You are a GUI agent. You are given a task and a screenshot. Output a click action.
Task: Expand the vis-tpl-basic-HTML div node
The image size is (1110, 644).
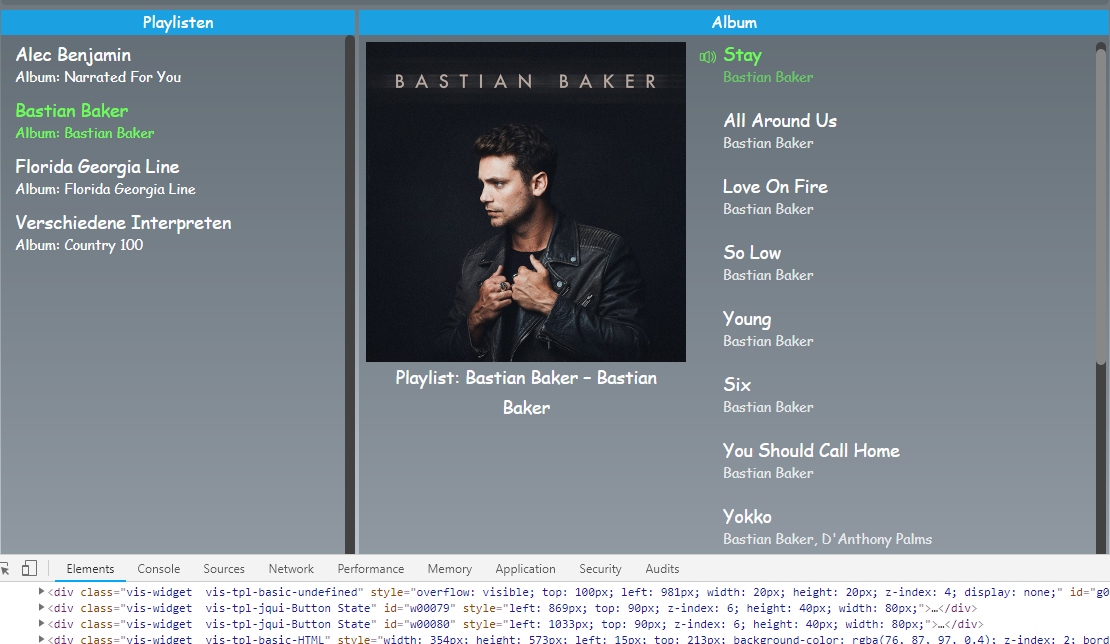pyautogui.click(x=41, y=639)
